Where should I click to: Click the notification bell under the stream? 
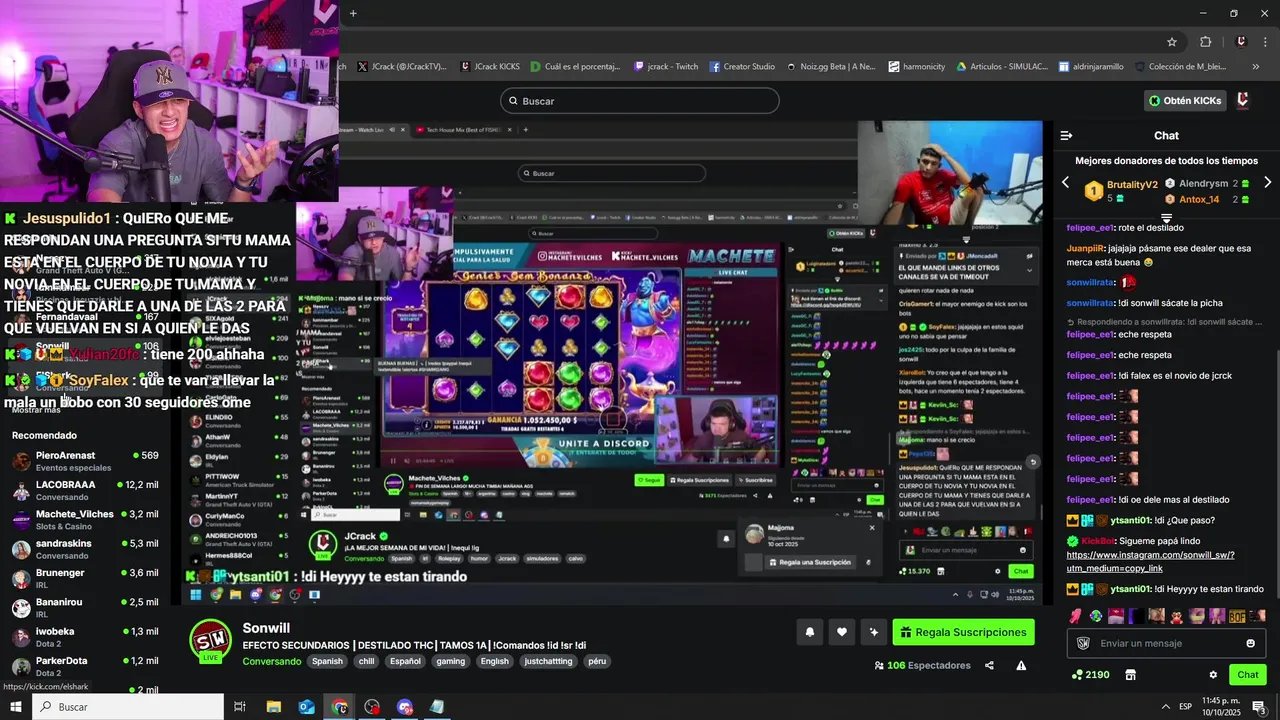click(x=810, y=632)
